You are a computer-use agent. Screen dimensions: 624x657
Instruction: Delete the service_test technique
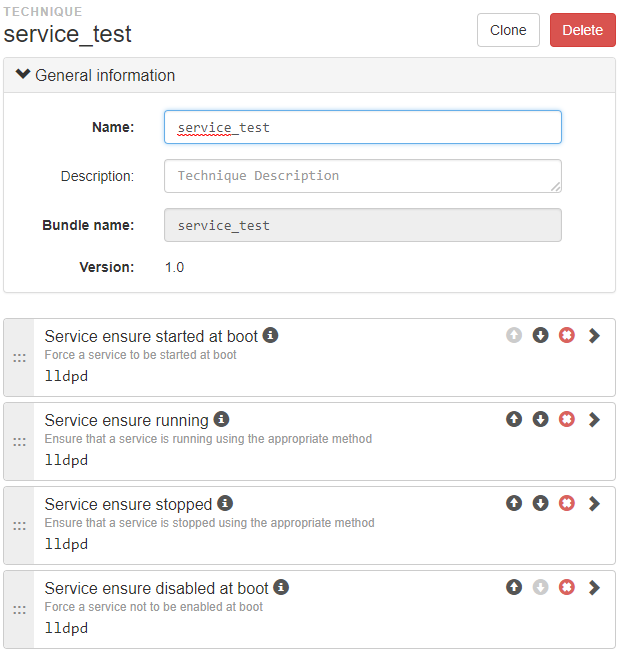tap(583, 30)
